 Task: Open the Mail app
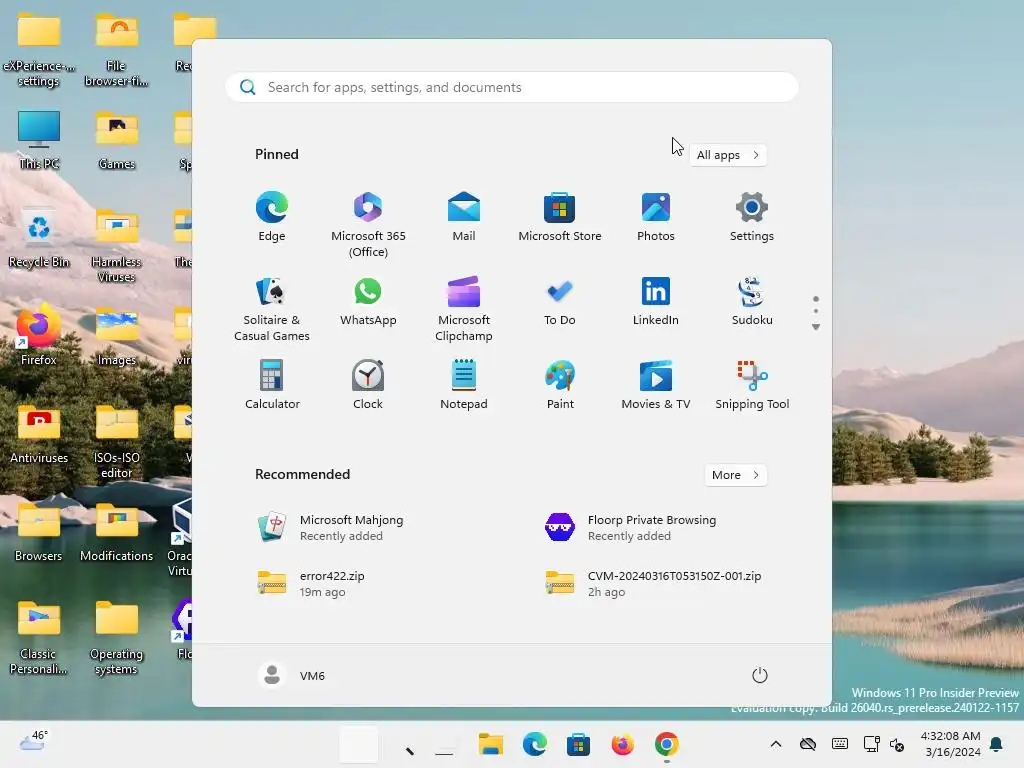pos(464,216)
